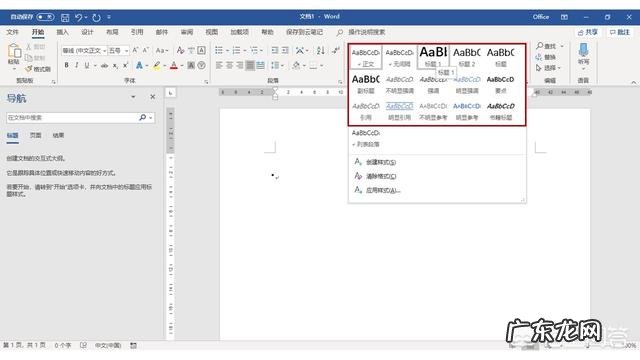The width and height of the screenshot is (640, 360).
Task: Select the Format Painter brush
Action: 29,69
